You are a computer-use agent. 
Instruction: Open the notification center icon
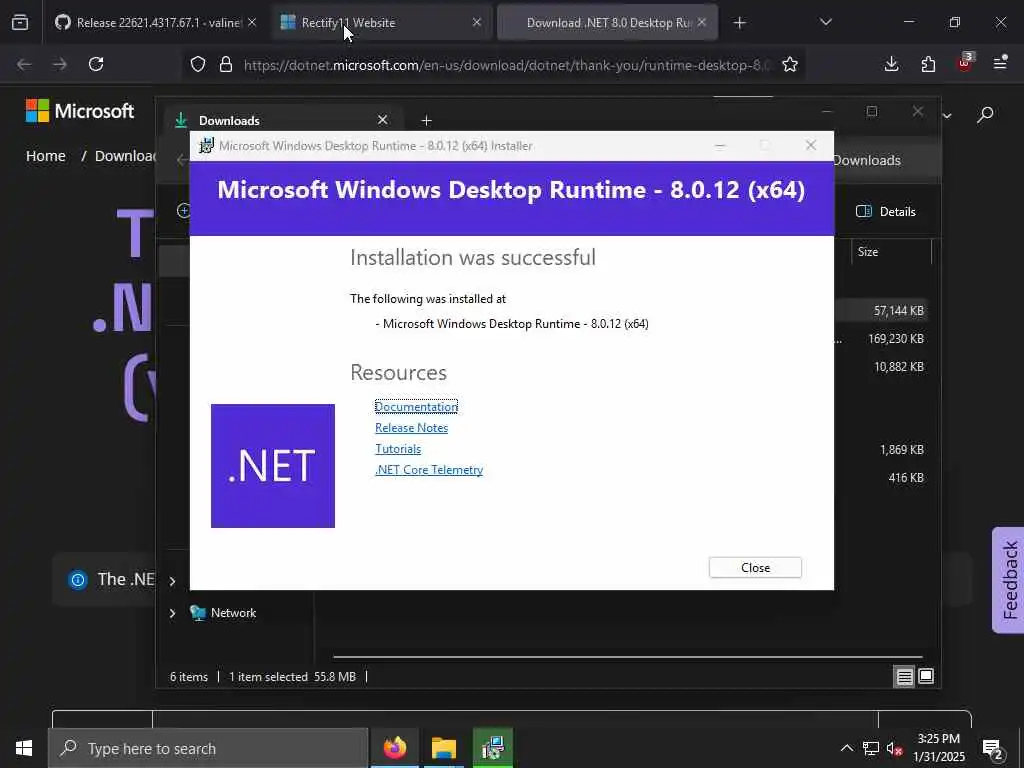pyautogui.click(x=993, y=749)
